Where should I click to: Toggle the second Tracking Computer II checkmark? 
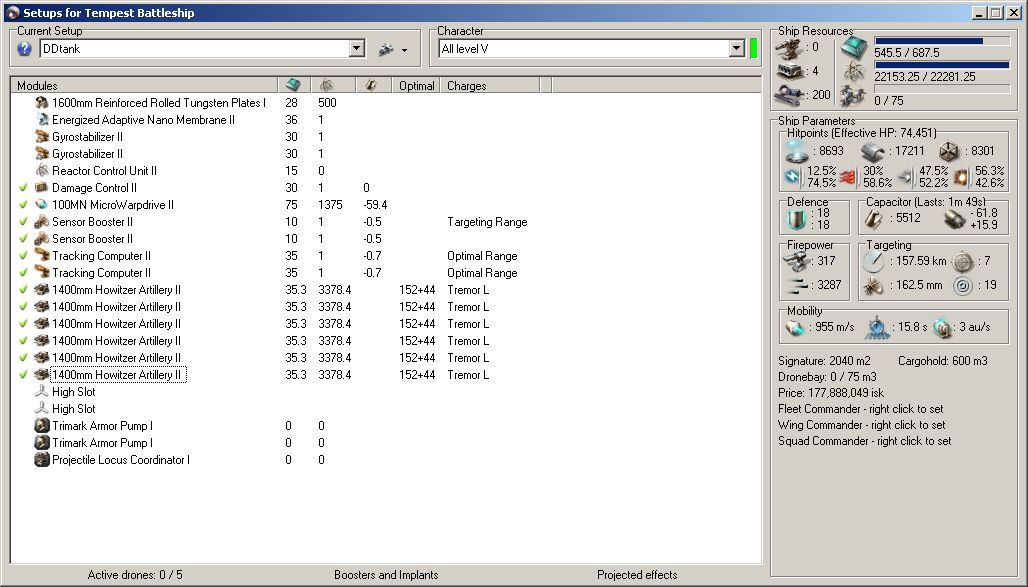click(24, 273)
